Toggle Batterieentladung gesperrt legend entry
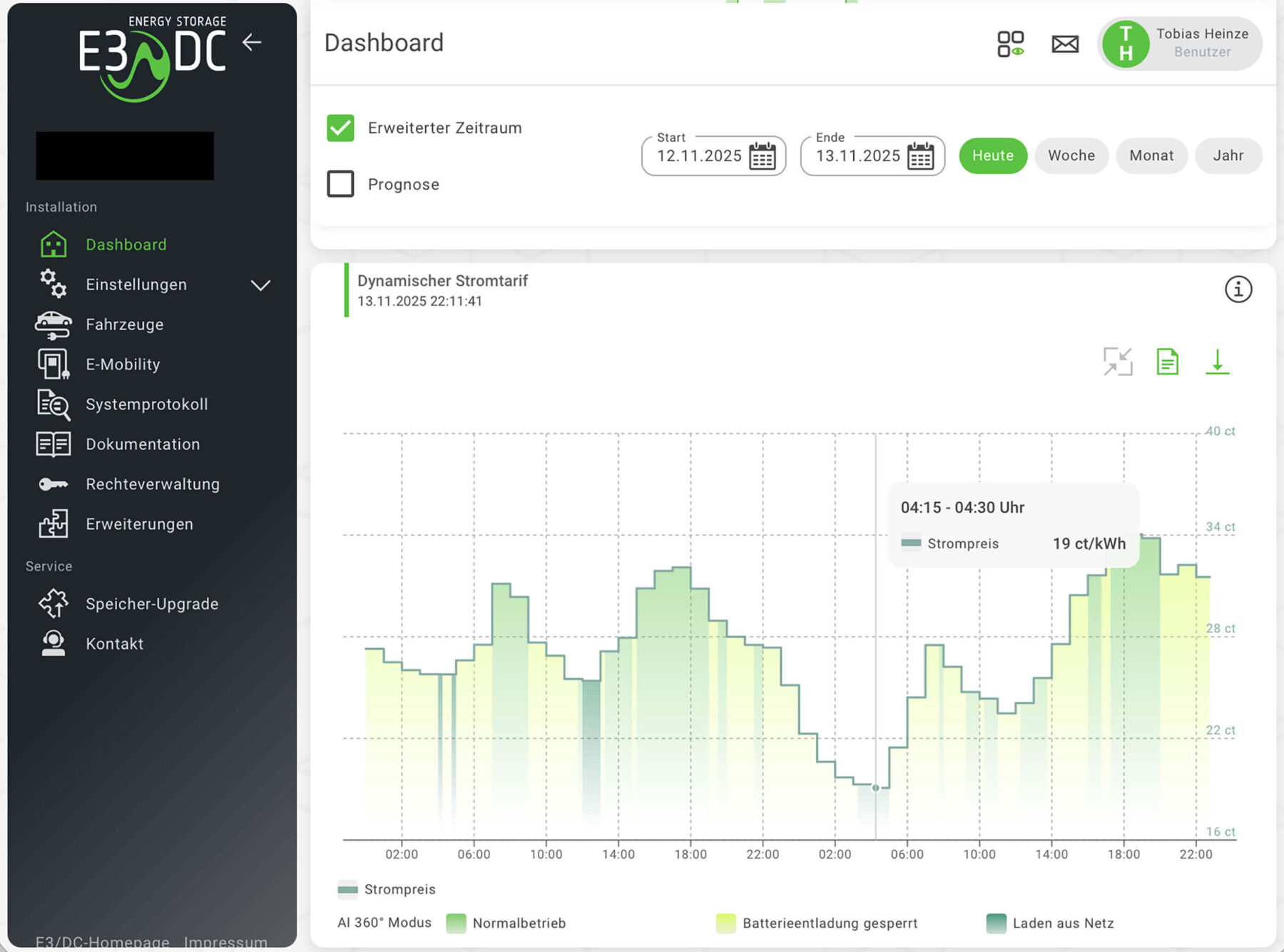The height and width of the screenshot is (952, 1284). coord(817,923)
